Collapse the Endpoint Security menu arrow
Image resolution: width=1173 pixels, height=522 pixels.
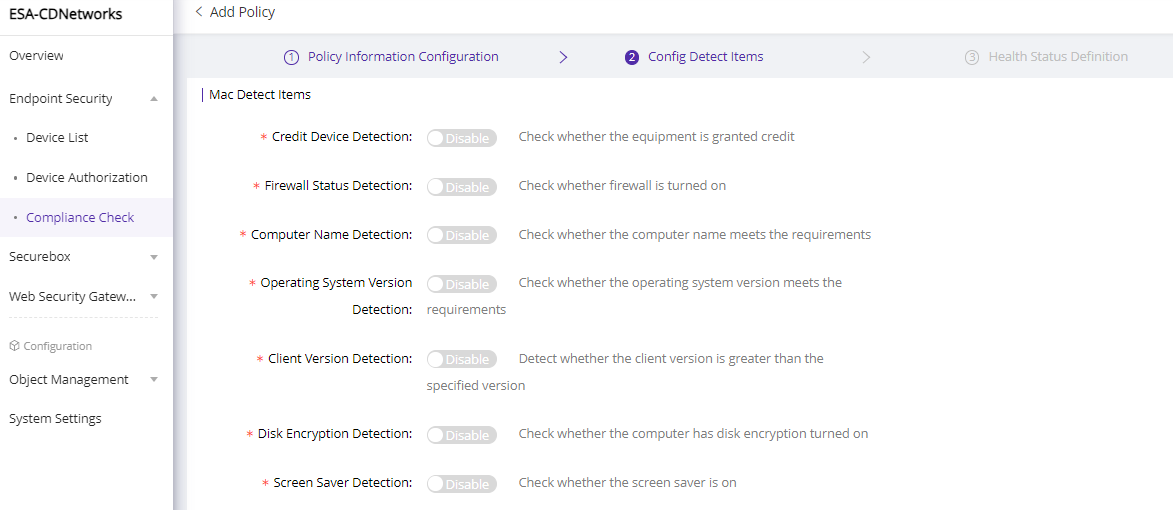coord(154,99)
